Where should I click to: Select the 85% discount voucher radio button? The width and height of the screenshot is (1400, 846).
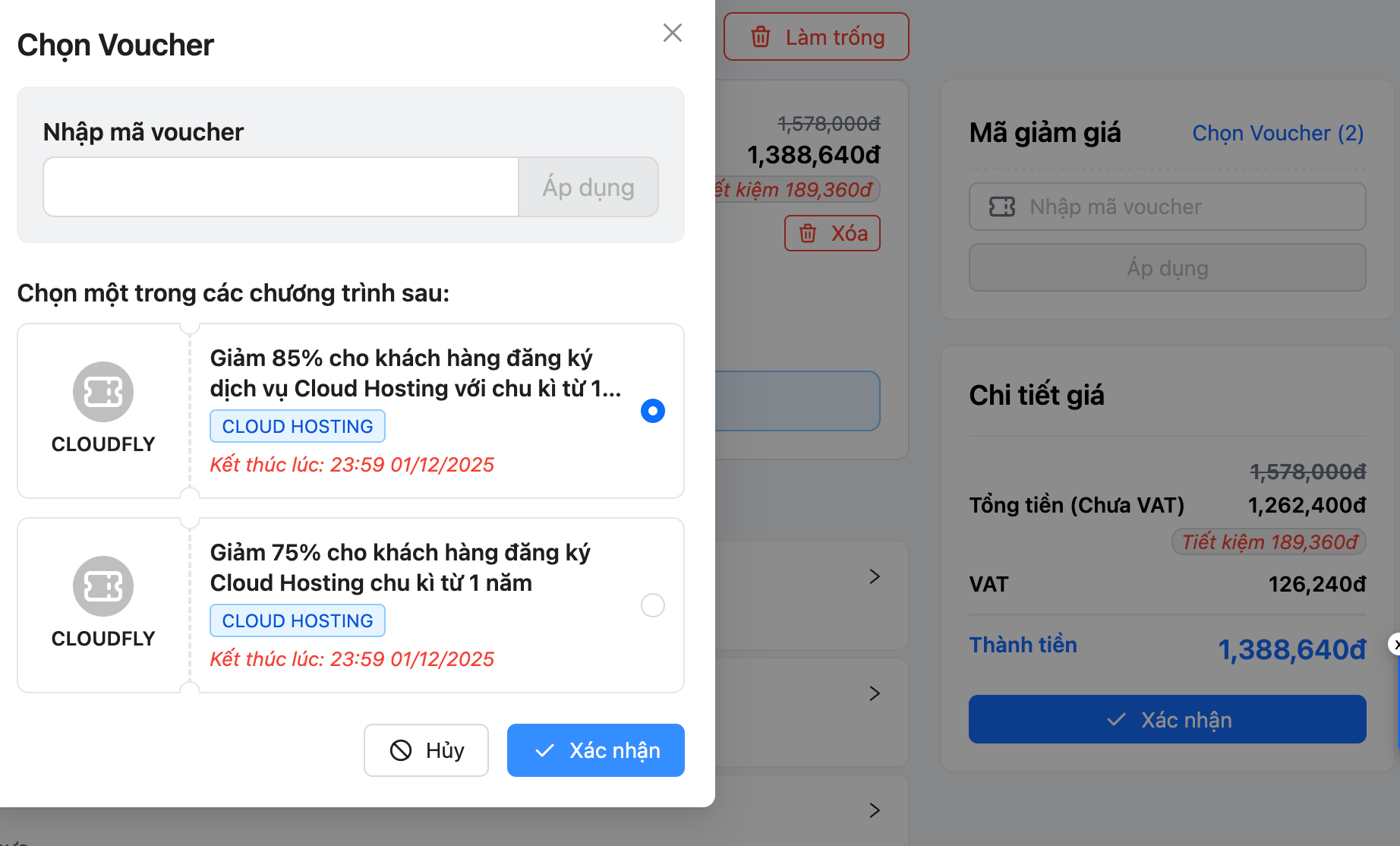(x=652, y=411)
